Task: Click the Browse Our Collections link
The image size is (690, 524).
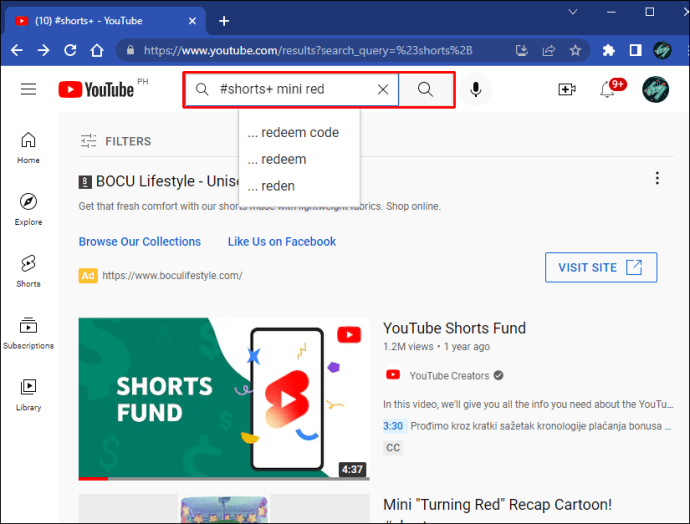Action: [139, 242]
